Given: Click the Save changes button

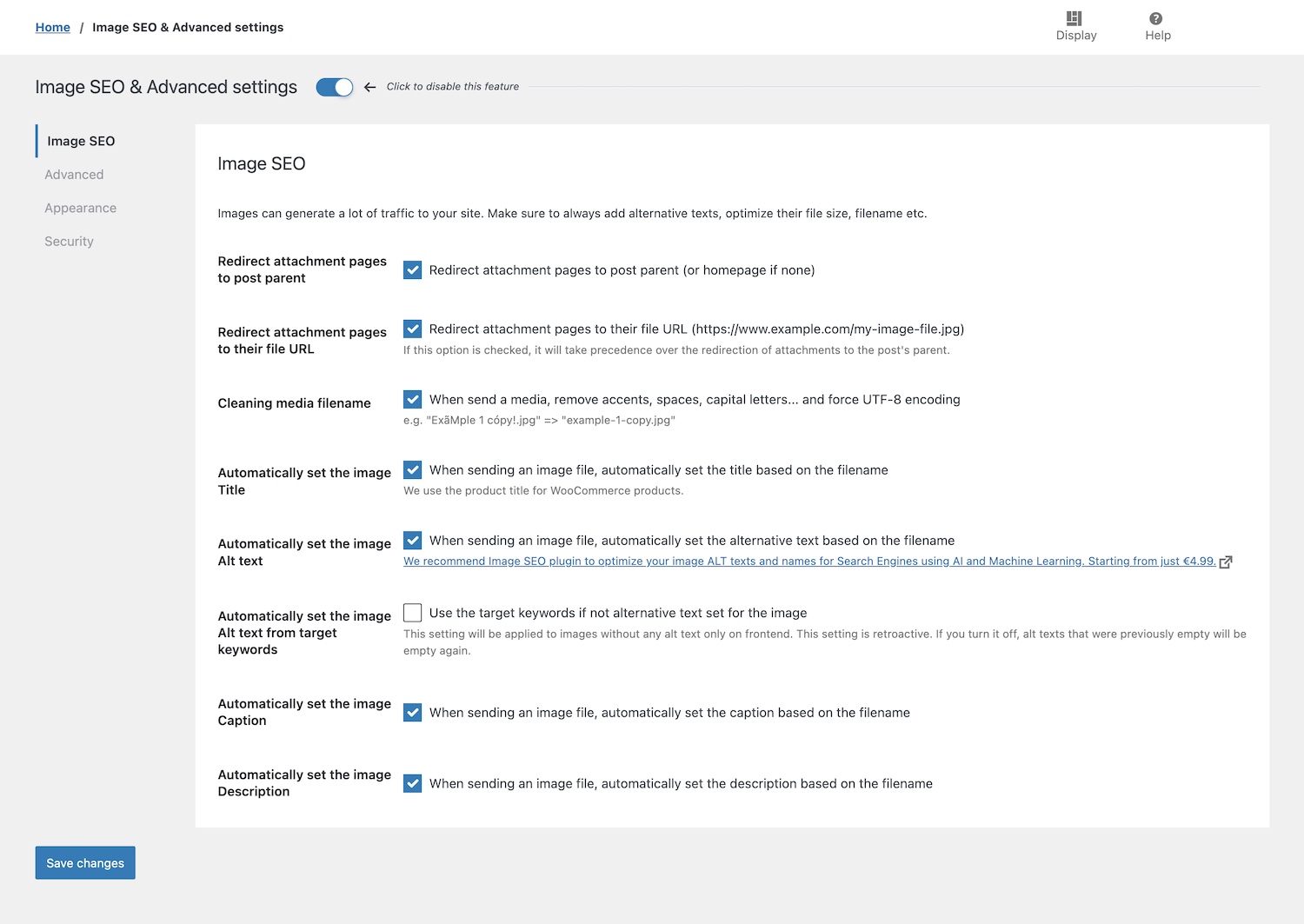Looking at the screenshot, I should [85, 863].
